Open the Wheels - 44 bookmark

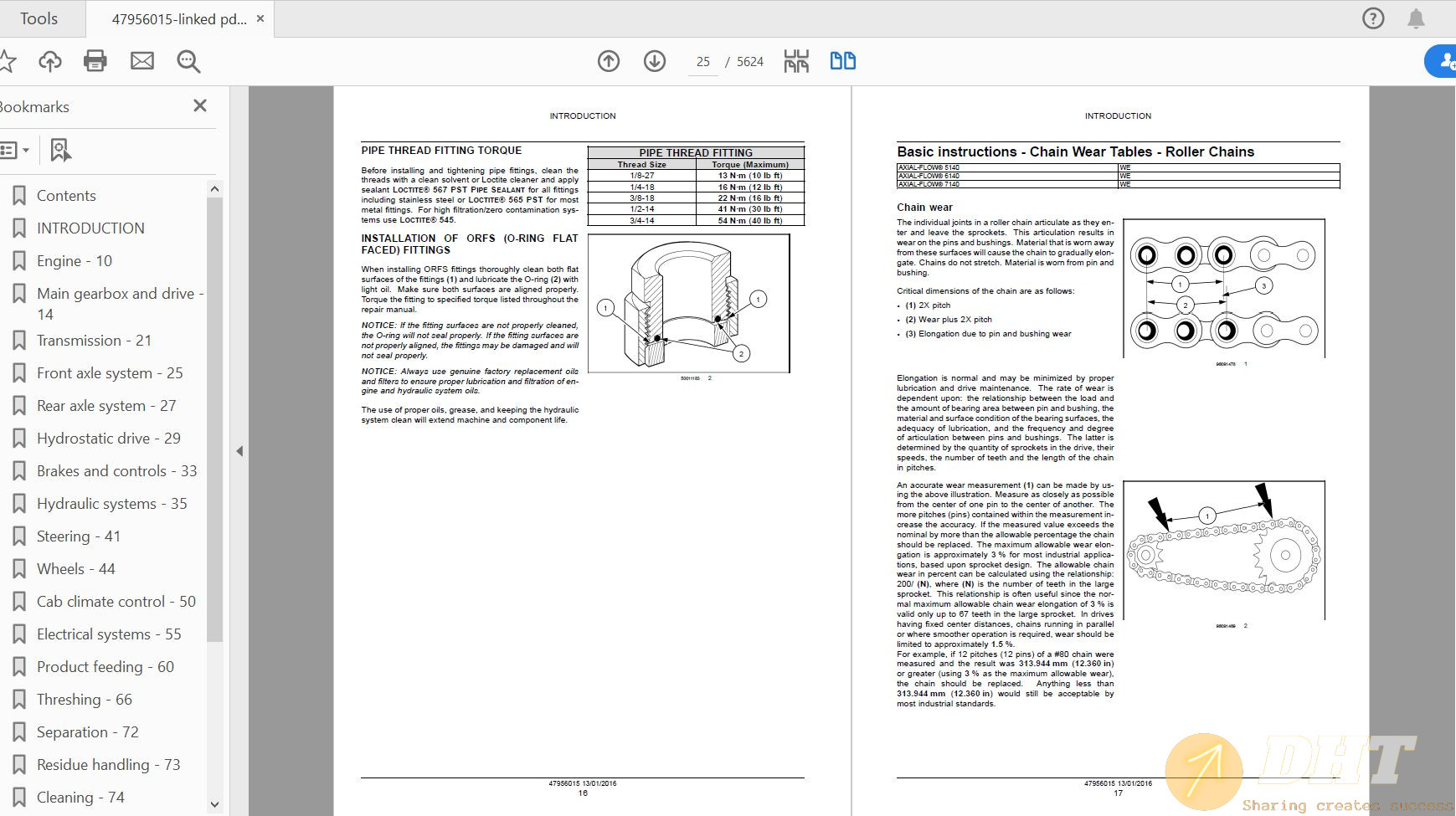tap(76, 569)
